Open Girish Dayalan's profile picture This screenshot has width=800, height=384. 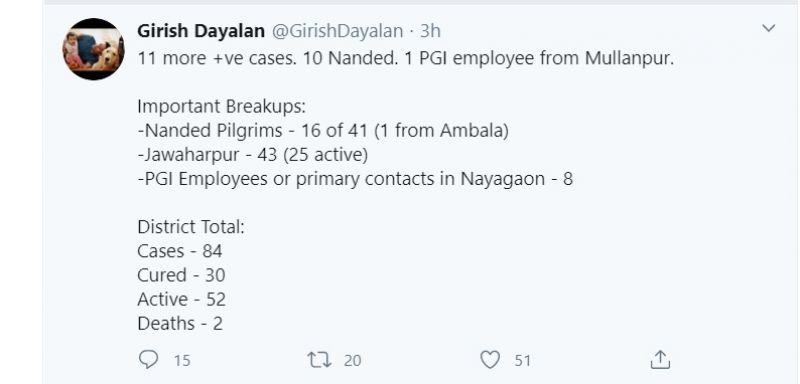93,49
